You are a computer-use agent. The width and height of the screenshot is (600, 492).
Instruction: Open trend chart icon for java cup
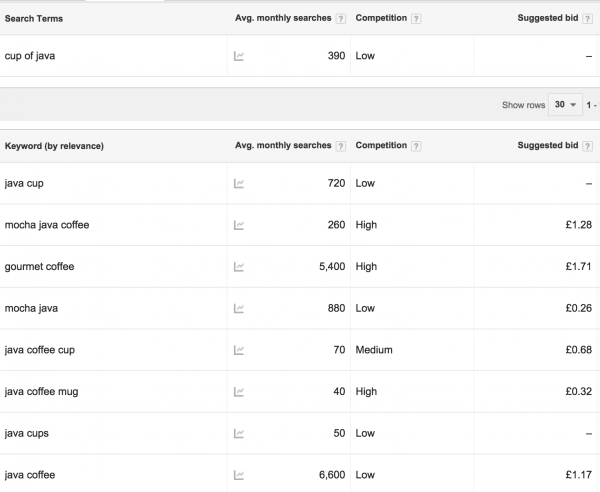(239, 184)
